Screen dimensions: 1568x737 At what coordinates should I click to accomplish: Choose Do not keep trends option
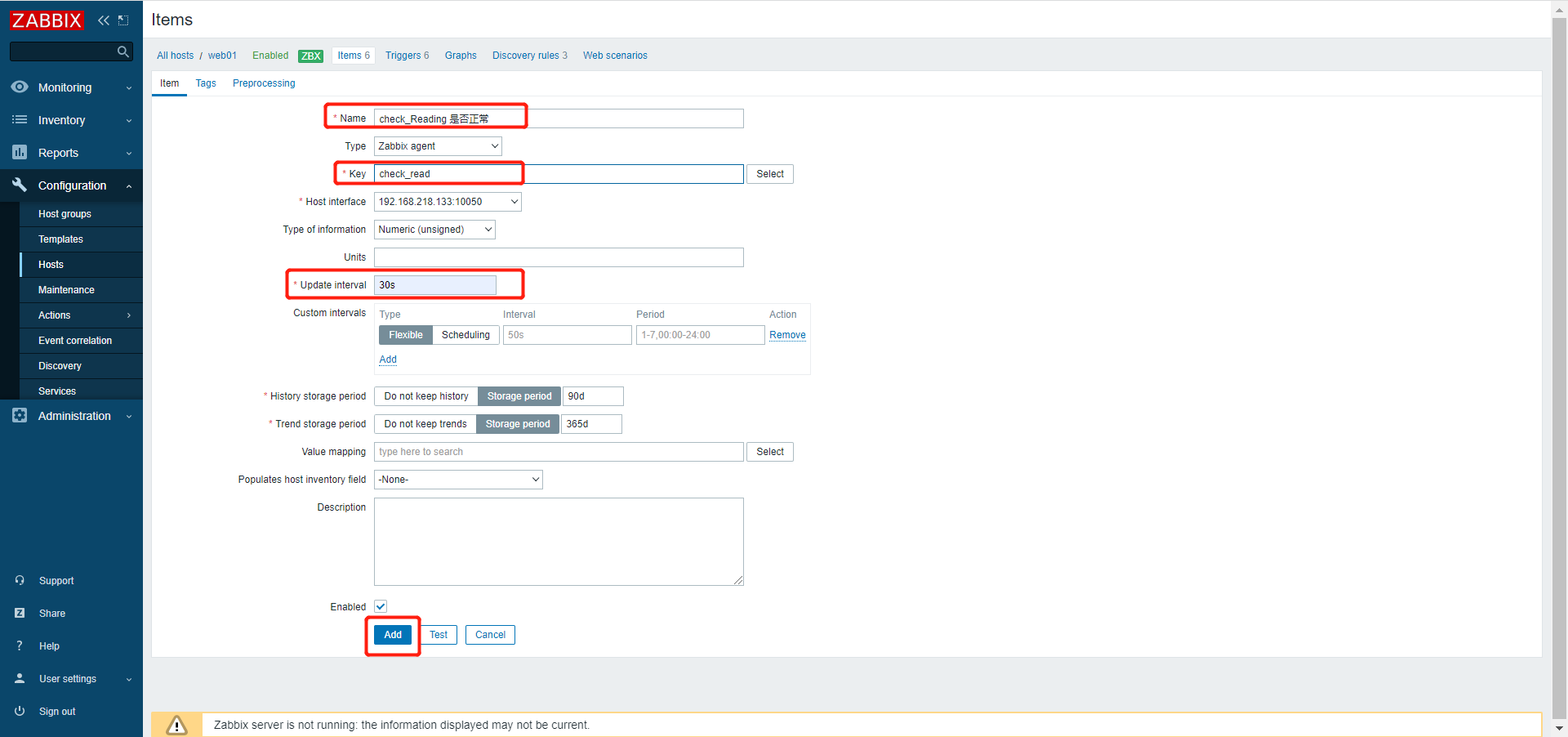coord(425,424)
